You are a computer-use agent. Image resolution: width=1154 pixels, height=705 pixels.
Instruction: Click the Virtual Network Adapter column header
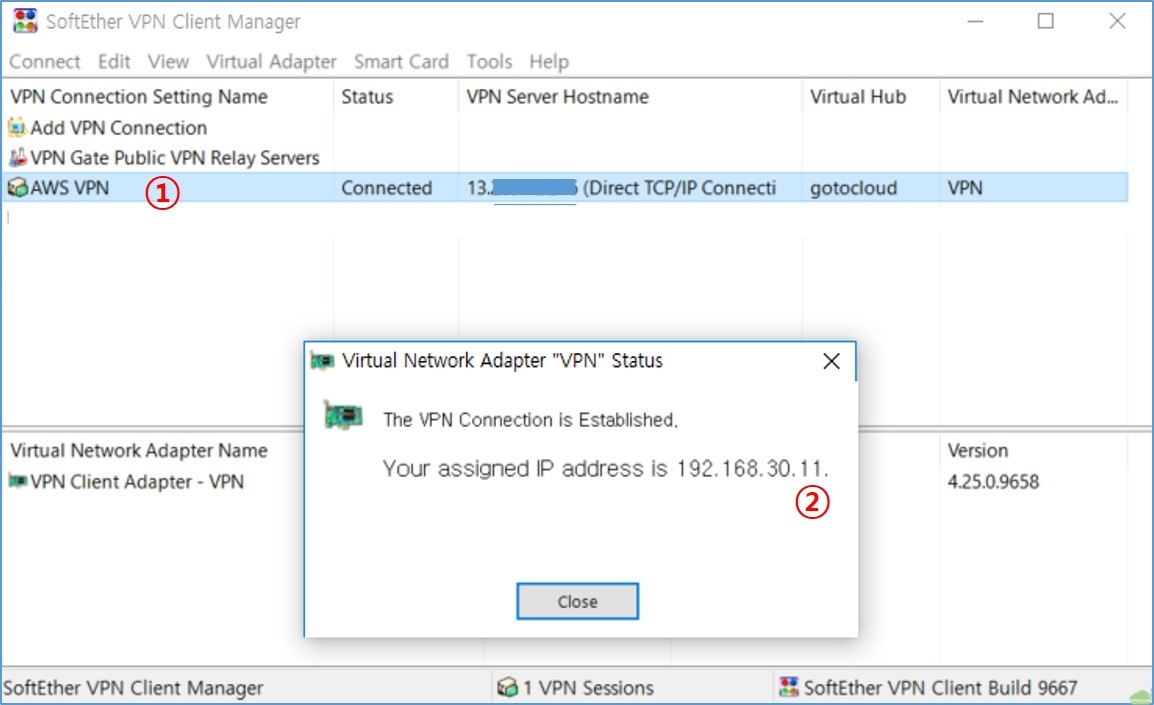(1033, 96)
